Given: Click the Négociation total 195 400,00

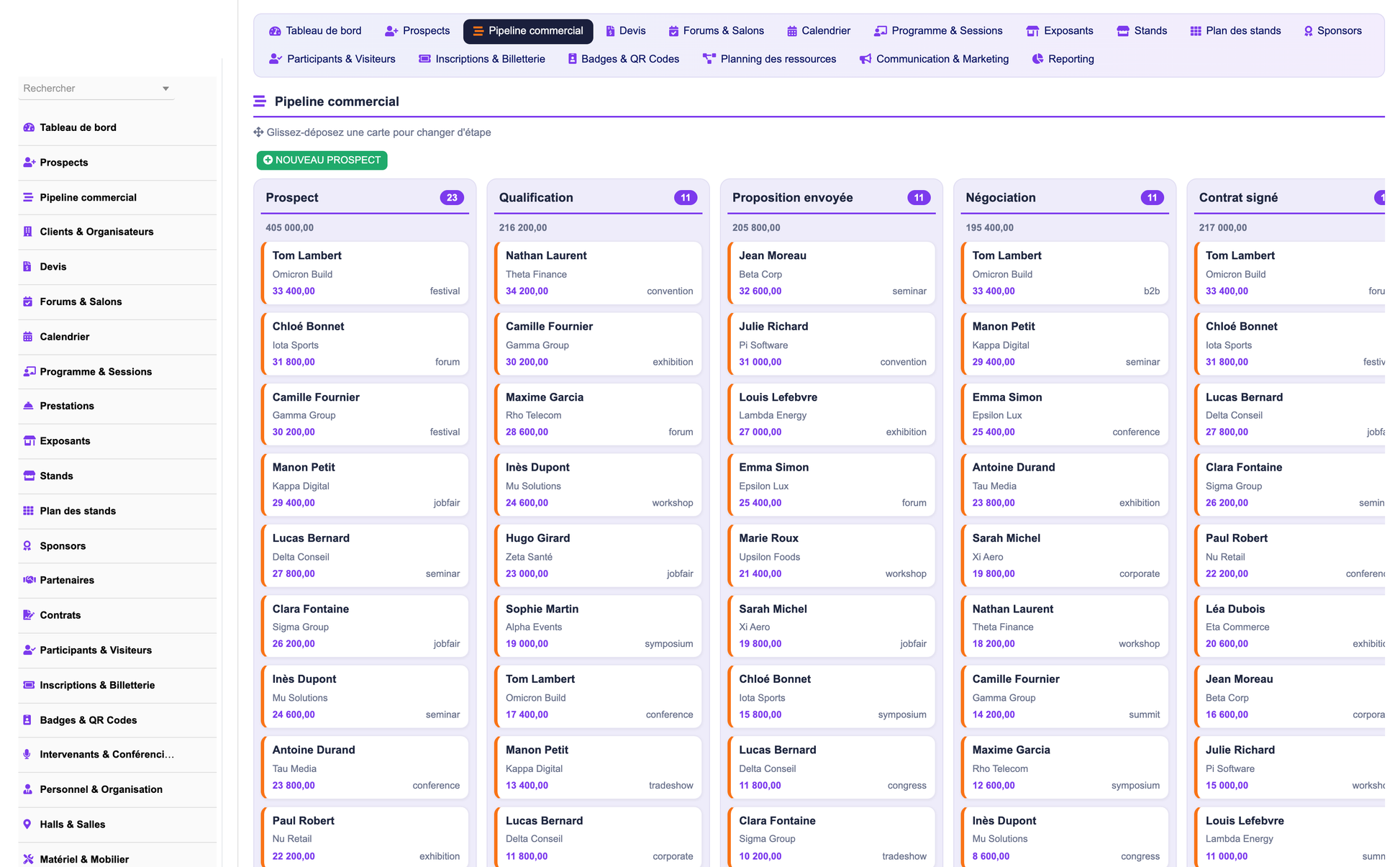Looking at the screenshot, I should pyautogui.click(x=989, y=227).
